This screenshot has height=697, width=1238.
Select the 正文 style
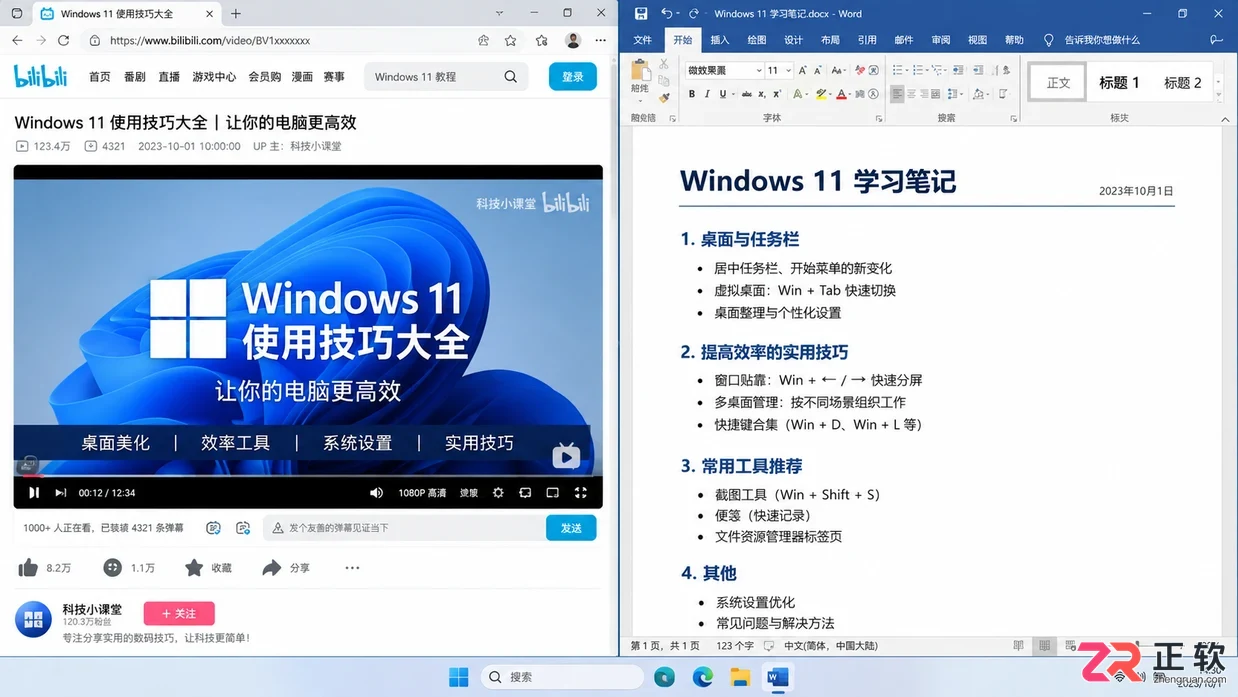click(x=1058, y=83)
